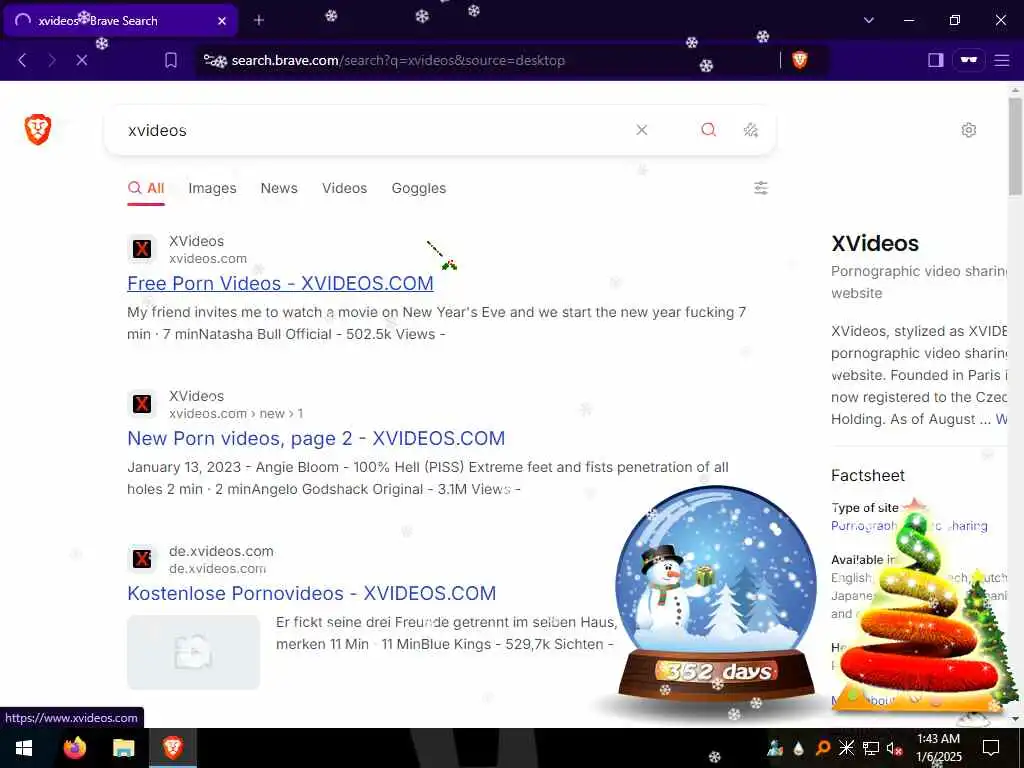Screen dimensions: 1024x768
Task: Click the forward navigation arrow
Action: (x=52, y=61)
